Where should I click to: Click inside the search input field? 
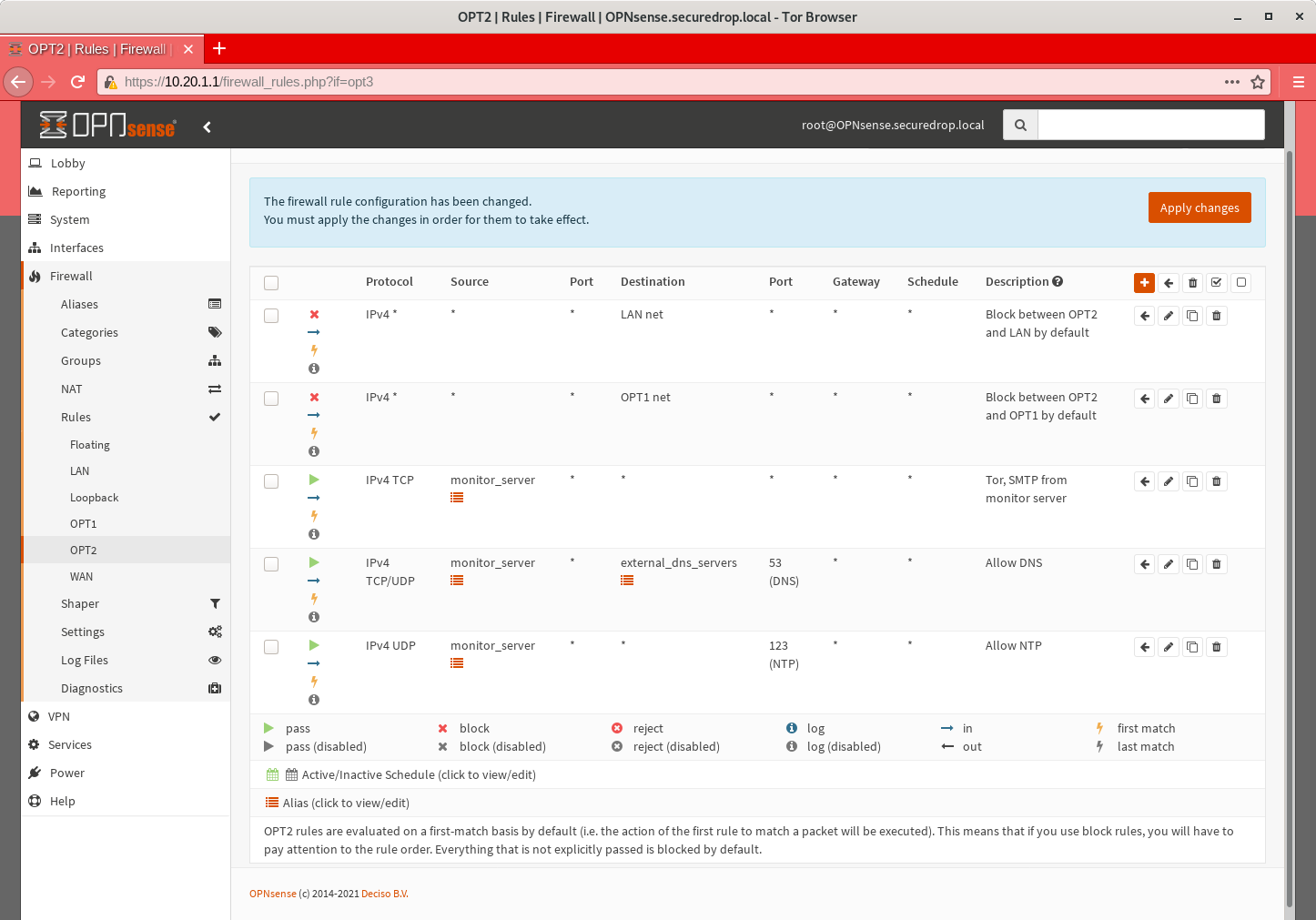[1150, 125]
